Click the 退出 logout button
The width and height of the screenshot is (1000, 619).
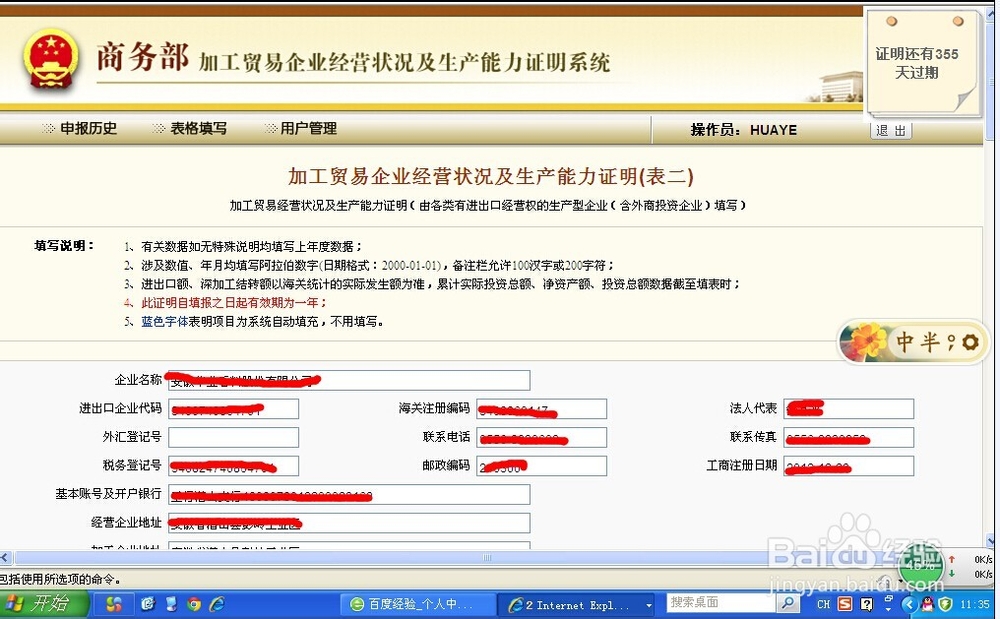coord(891,131)
